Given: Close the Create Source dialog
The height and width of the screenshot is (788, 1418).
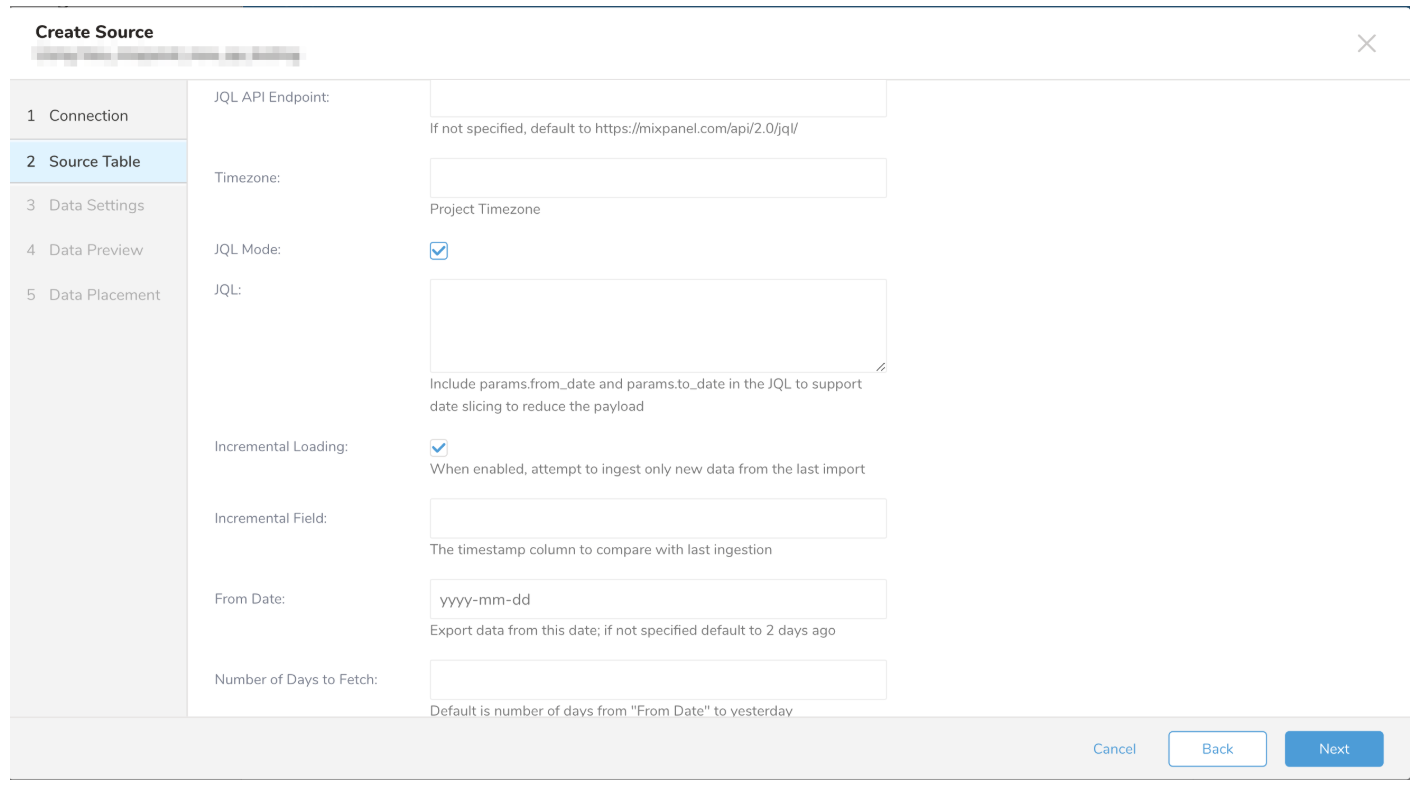Looking at the screenshot, I should coord(1366,43).
